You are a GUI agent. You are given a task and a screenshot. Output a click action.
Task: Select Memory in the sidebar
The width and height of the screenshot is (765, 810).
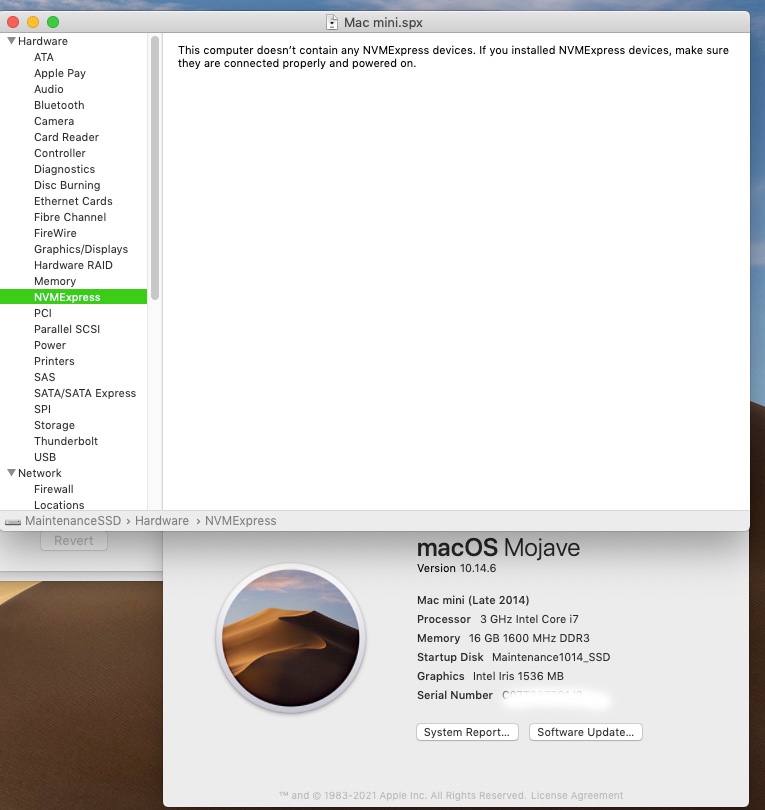(x=55, y=281)
